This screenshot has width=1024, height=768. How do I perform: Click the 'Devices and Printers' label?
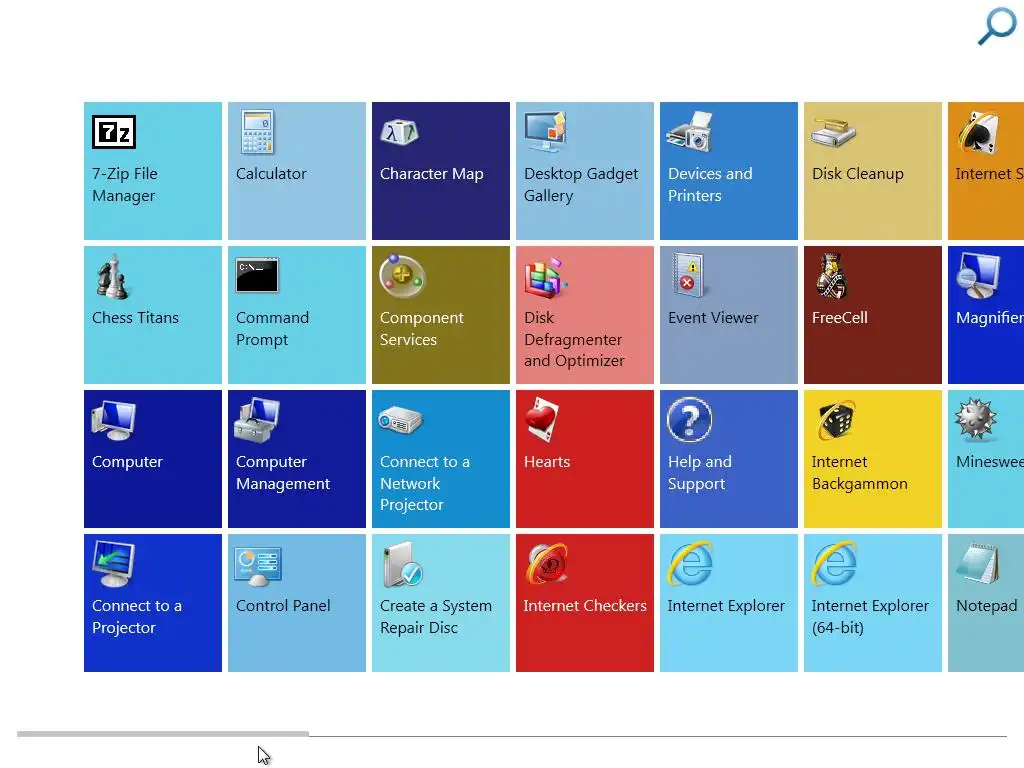[x=710, y=185]
